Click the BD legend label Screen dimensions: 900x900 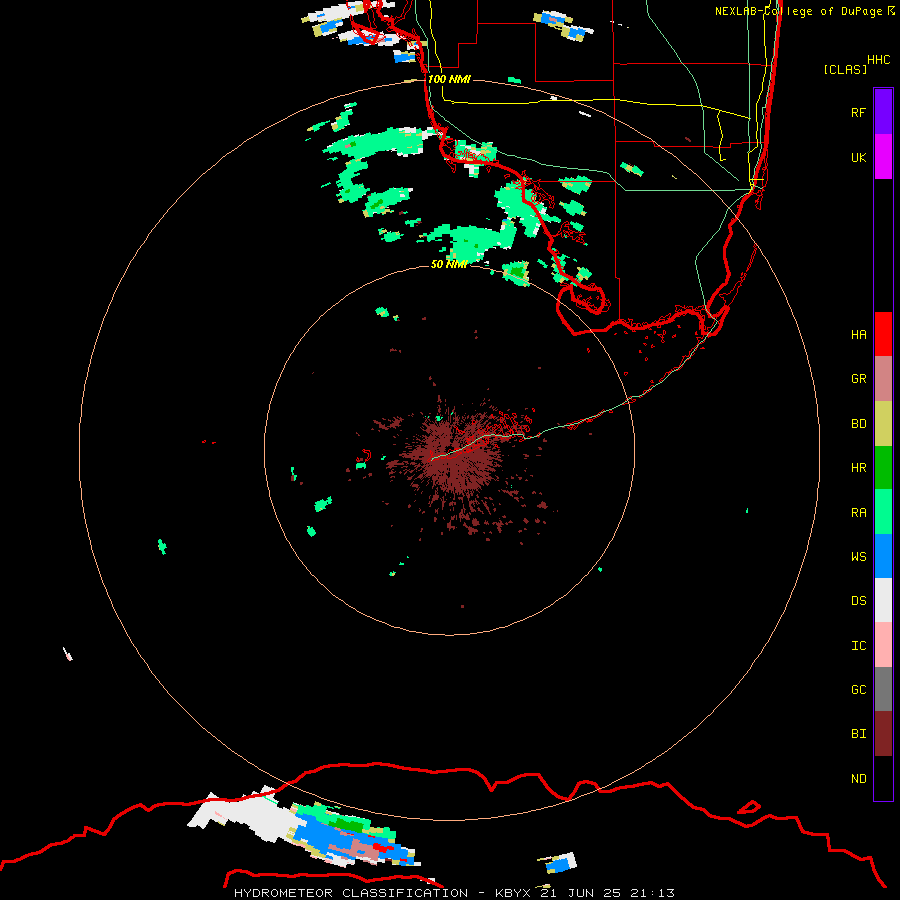point(858,424)
